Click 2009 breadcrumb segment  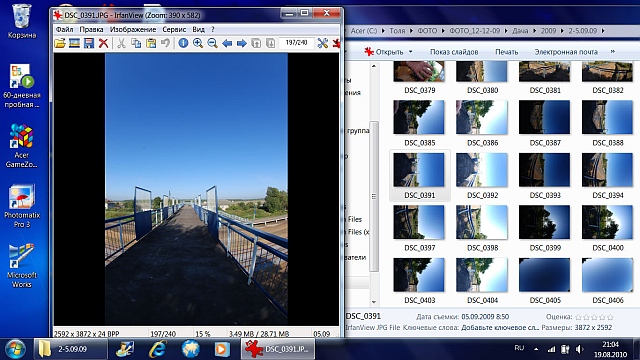pos(549,31)
